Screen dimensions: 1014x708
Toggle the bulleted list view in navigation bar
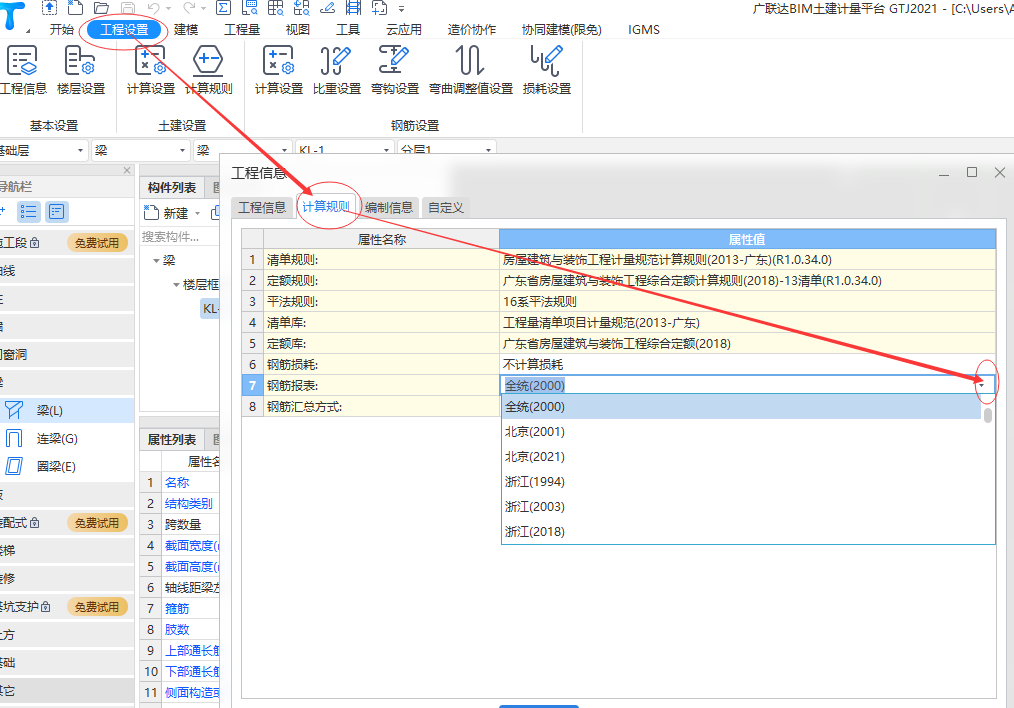click(x=28, y=211)
